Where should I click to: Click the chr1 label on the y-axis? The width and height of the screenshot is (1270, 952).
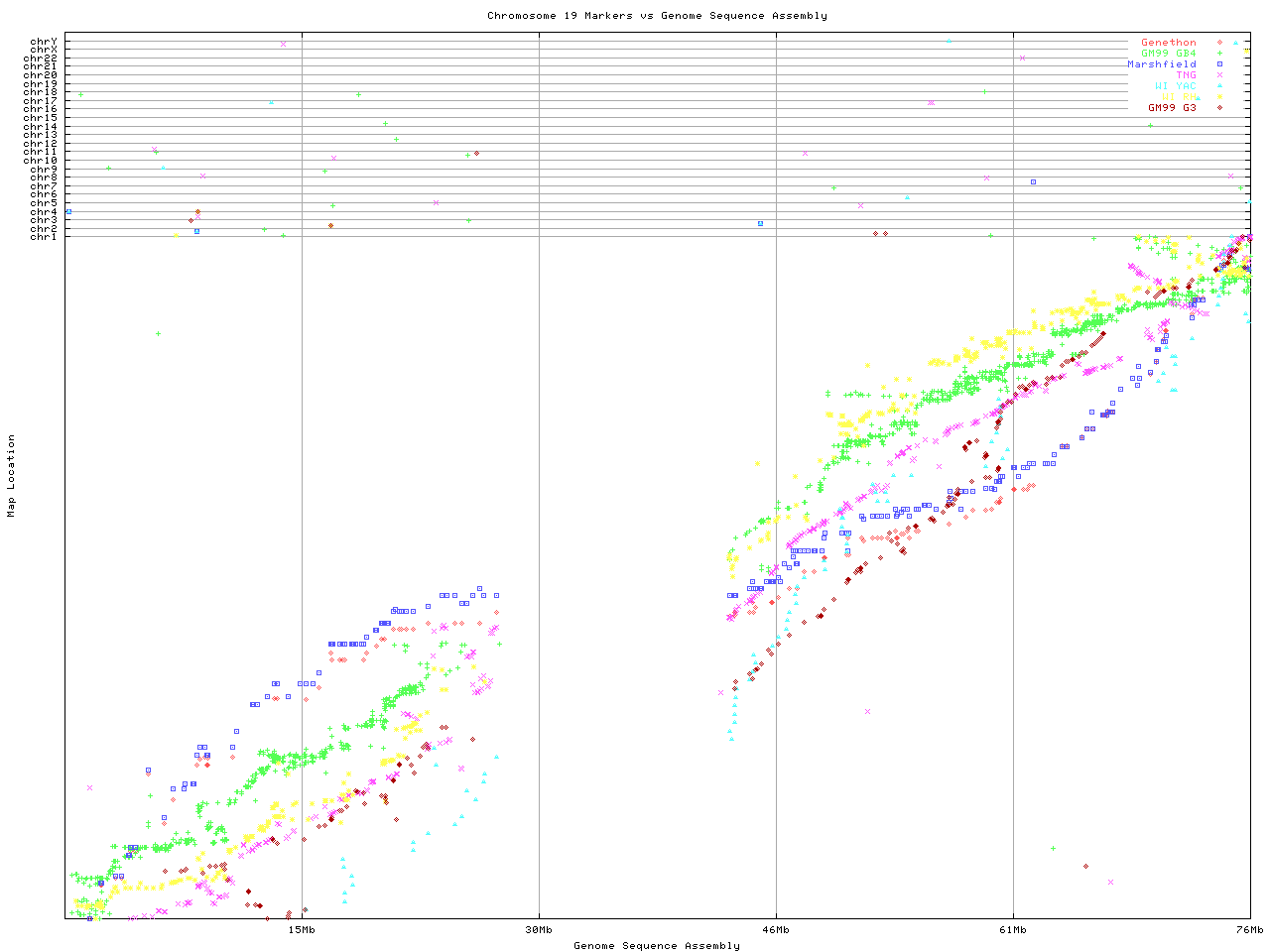pyautogui.click(x=44, y=236)
